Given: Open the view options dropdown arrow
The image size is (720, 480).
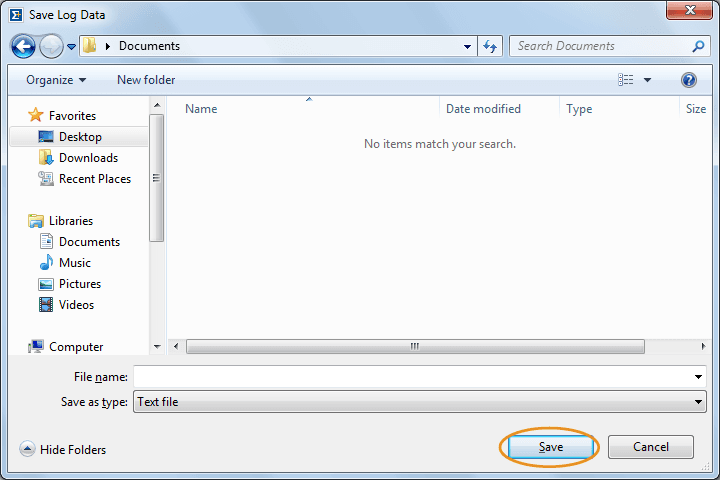Looking at the screenshot, I should (647, 80).
